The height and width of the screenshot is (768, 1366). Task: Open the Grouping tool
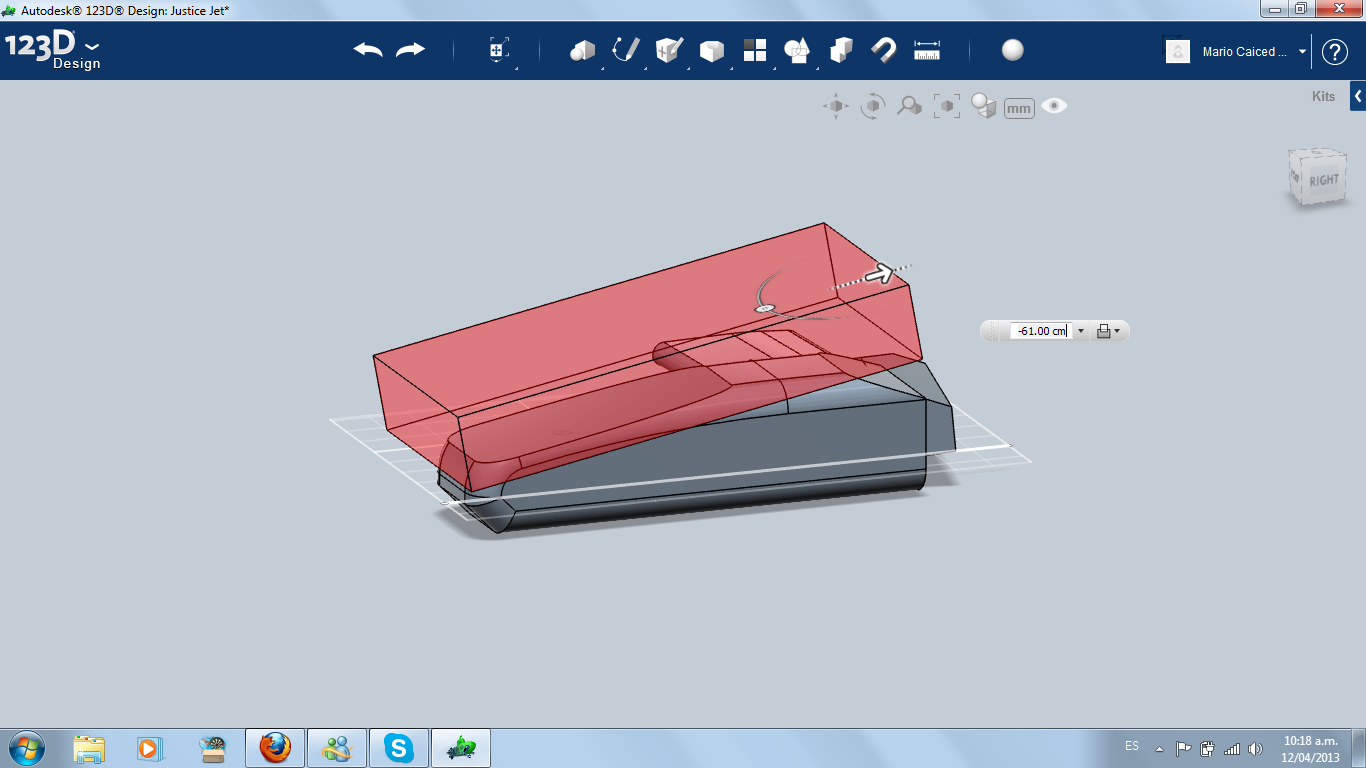tap(797, 50)
